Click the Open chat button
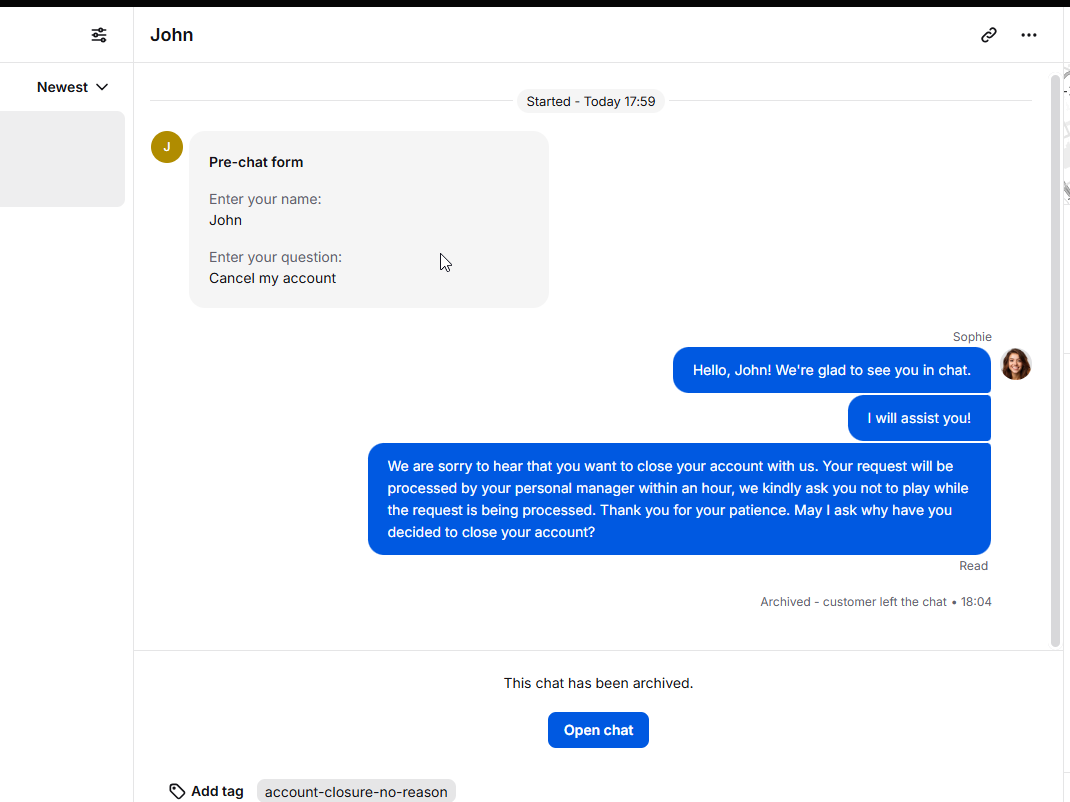 click(x=598, y=730)
